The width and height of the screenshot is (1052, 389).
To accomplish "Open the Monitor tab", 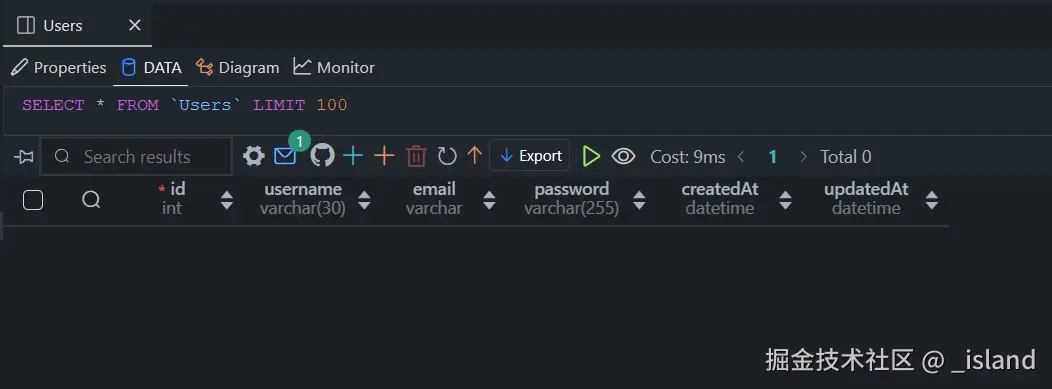I will [334, 67].
